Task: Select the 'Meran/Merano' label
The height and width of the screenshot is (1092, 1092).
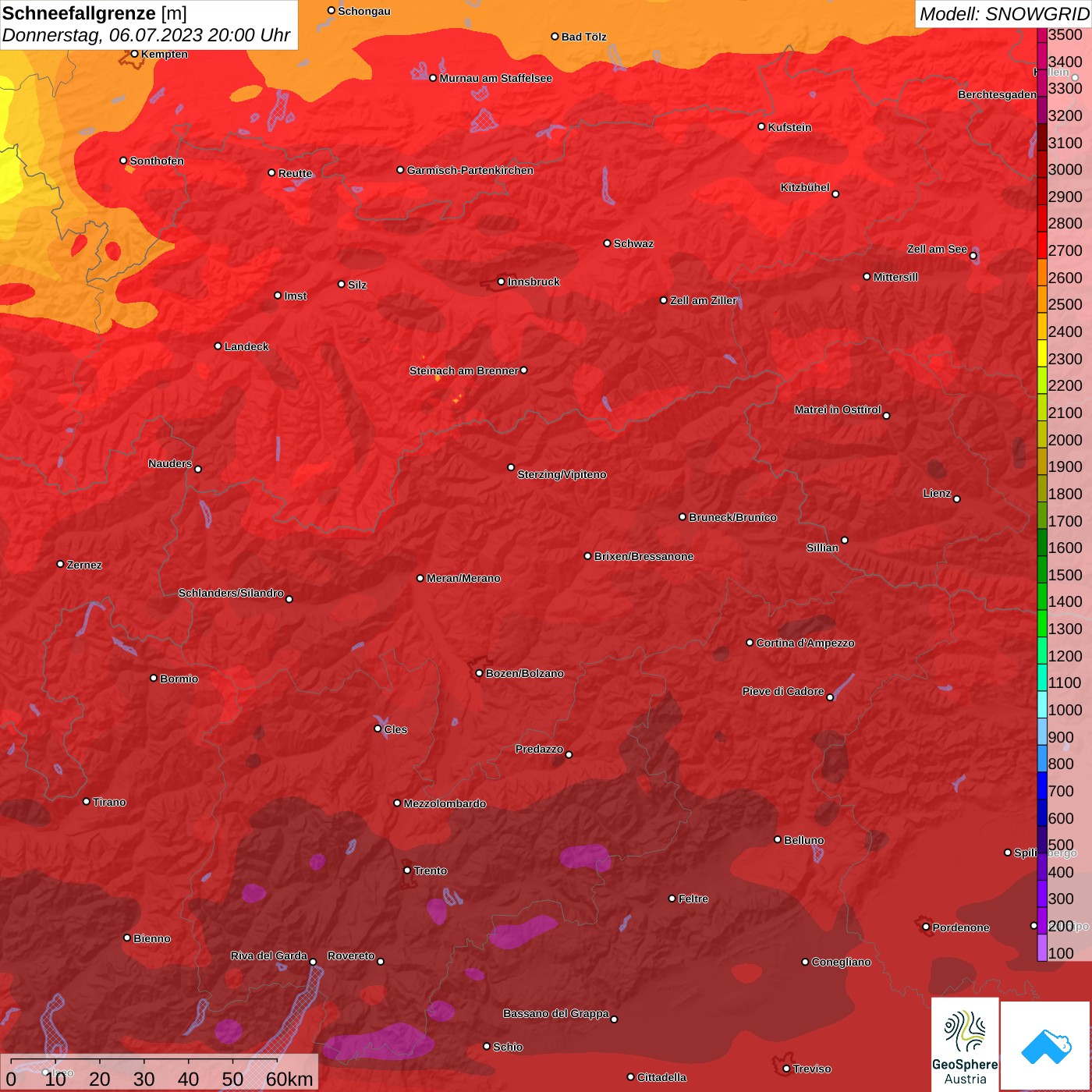Action: pos(463,578)
